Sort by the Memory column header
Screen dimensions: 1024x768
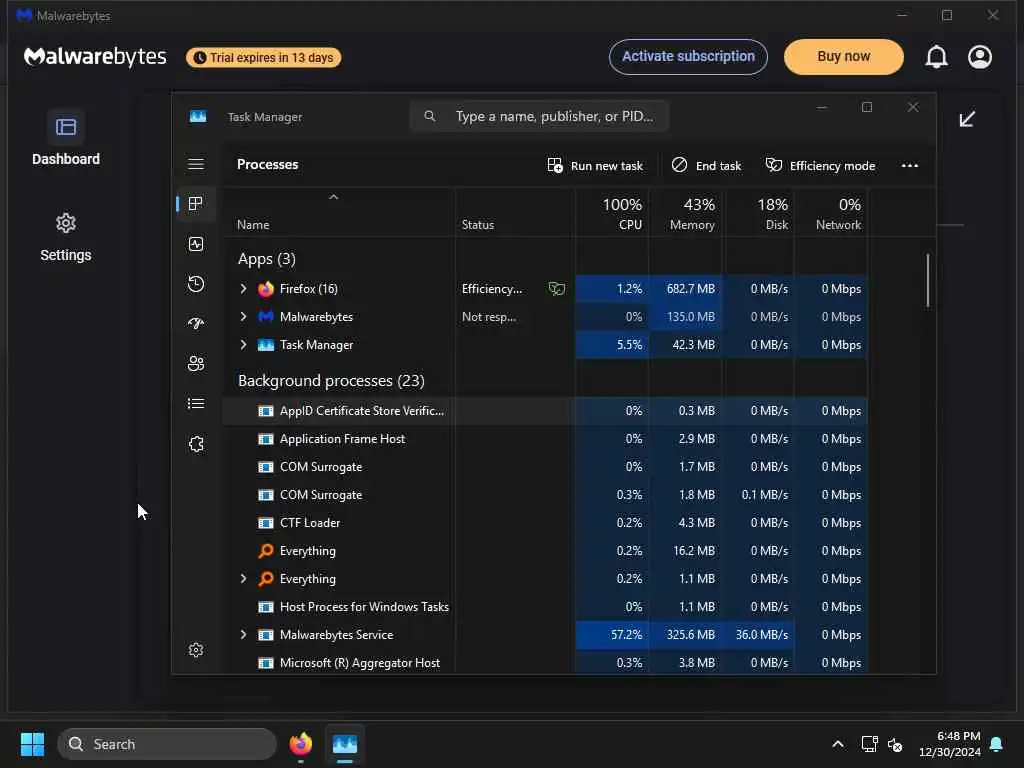(x=686, y=214)
